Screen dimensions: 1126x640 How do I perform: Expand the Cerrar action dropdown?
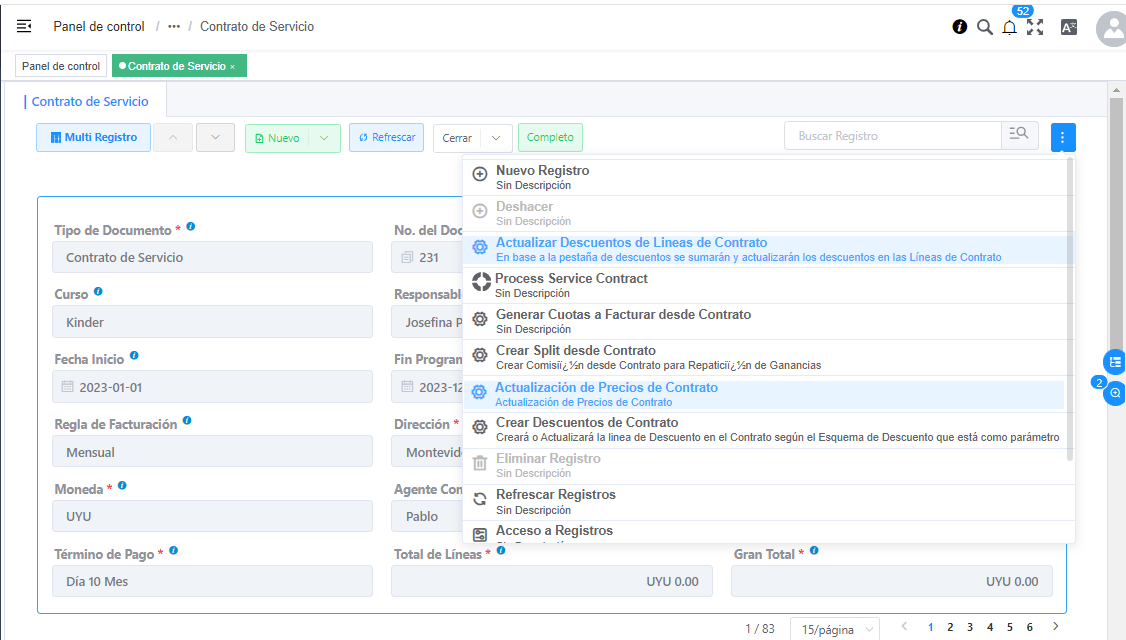(x=497, y=138)
